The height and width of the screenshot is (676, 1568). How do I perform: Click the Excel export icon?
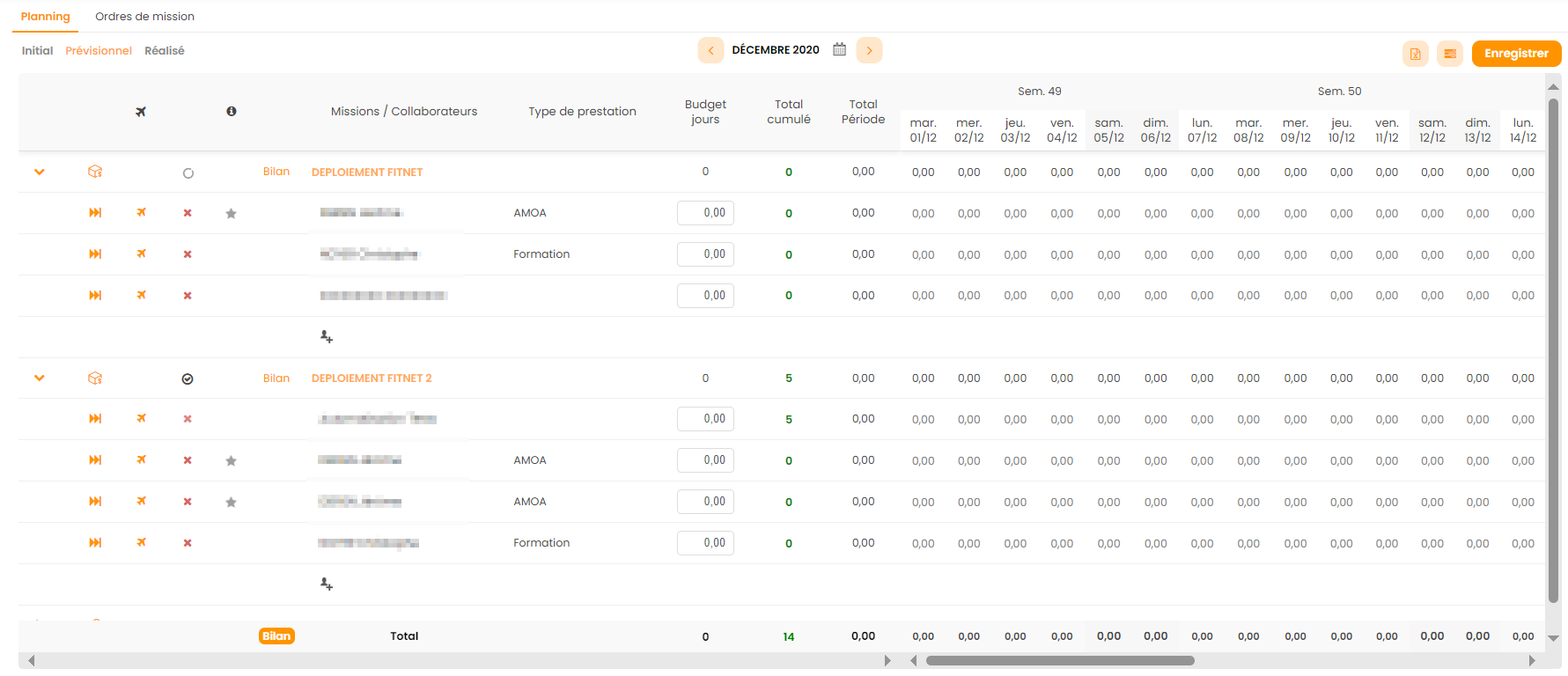pos(1415,54)
